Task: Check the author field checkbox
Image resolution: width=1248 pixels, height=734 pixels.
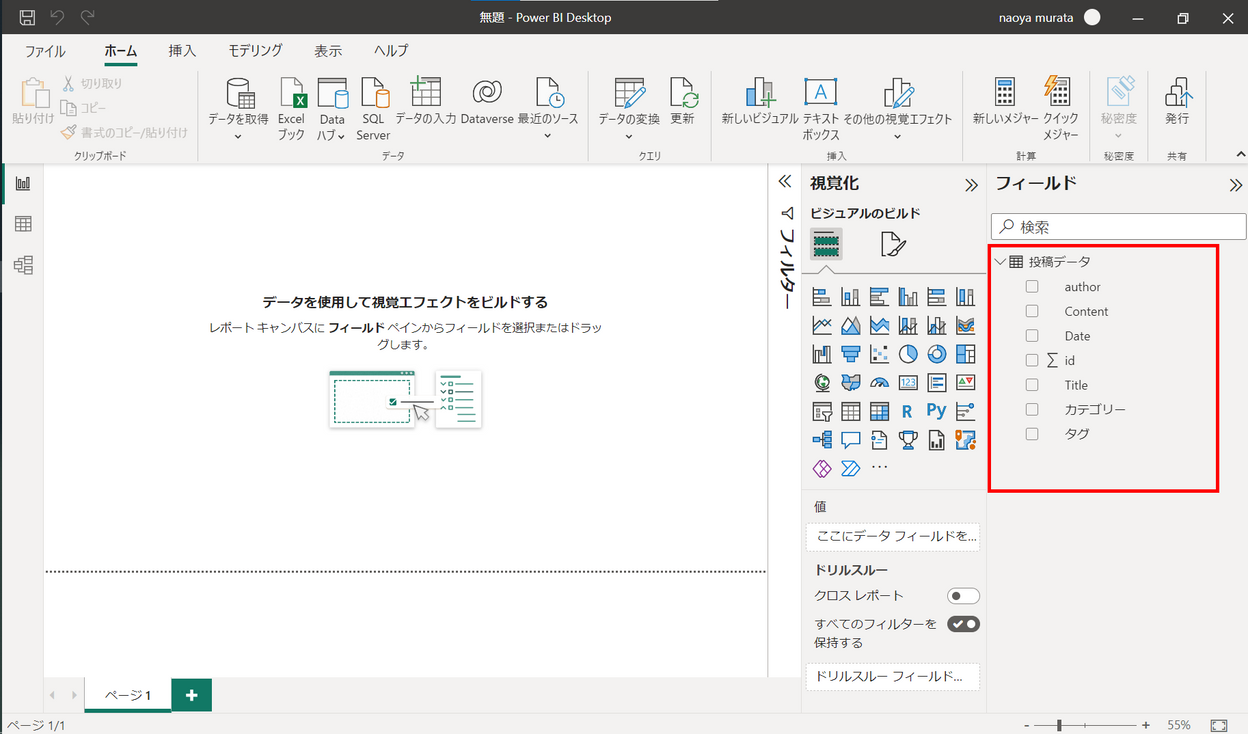Action: (1032, 287)
